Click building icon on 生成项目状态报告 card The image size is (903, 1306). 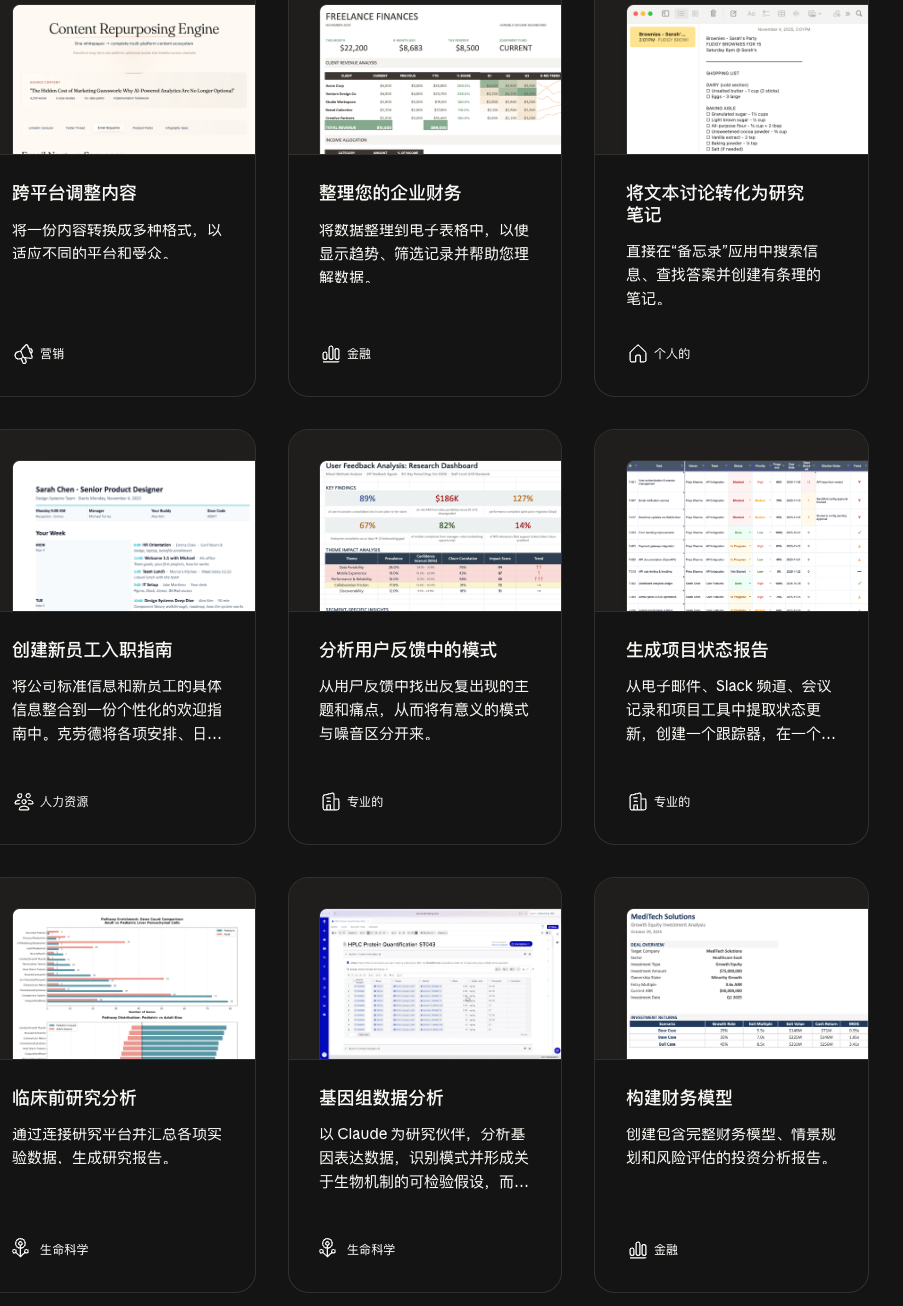coord(637,802)
